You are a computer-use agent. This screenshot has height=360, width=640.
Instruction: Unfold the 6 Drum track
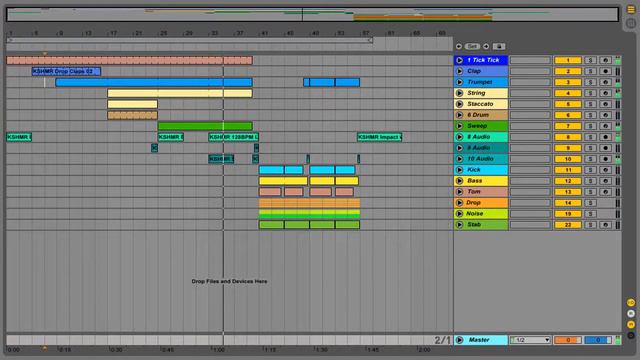[x=459, y=115]
